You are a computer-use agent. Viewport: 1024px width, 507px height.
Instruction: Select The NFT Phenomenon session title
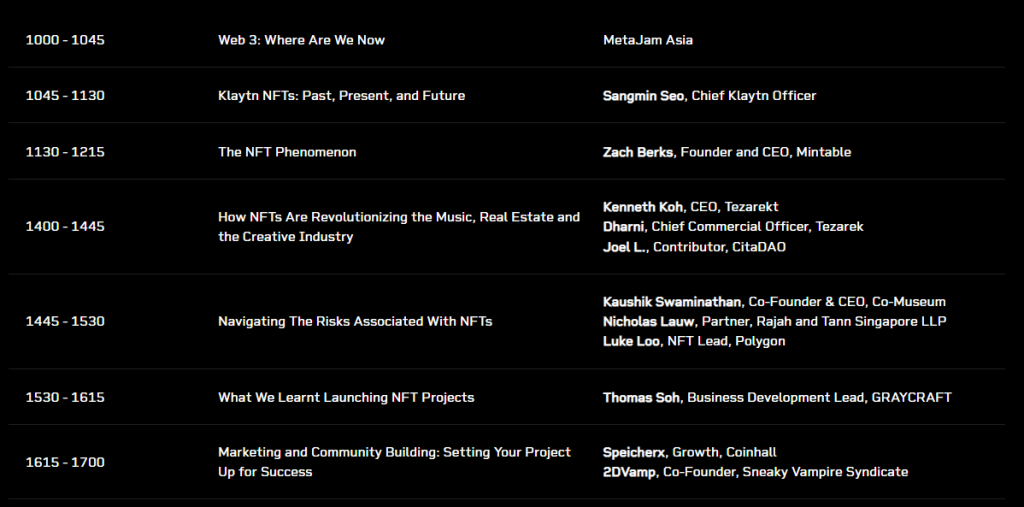click(287, 152)
